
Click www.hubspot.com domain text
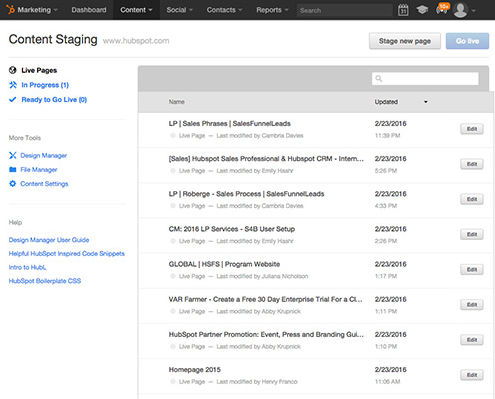(x=136, y=41)
